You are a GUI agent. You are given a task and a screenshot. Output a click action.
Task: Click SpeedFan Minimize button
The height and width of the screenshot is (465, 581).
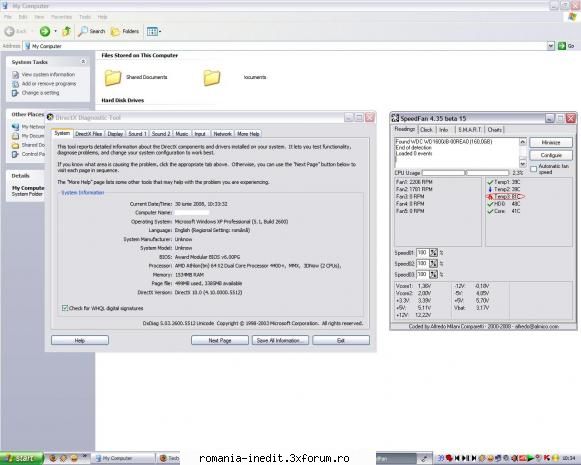click(x=551, y=142)
